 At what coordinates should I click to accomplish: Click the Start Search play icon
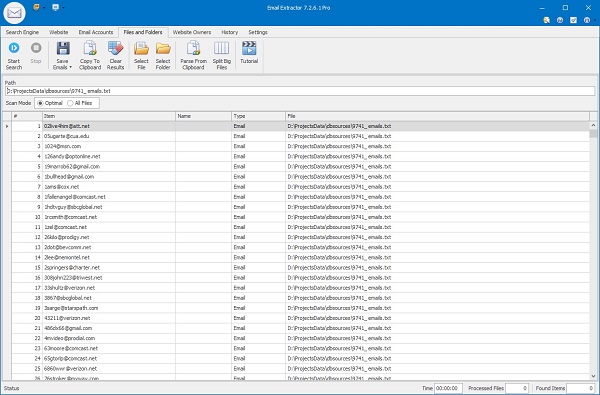(x=14, y=48)
